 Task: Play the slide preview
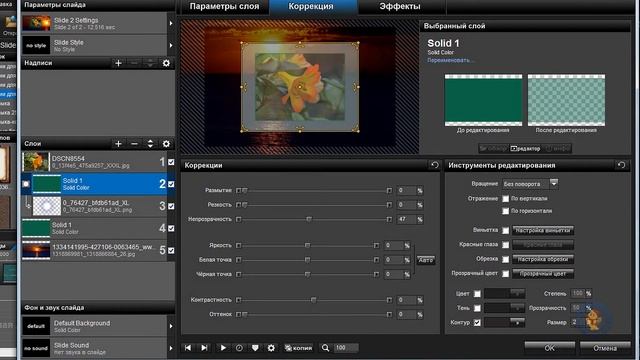pos(223,348)
